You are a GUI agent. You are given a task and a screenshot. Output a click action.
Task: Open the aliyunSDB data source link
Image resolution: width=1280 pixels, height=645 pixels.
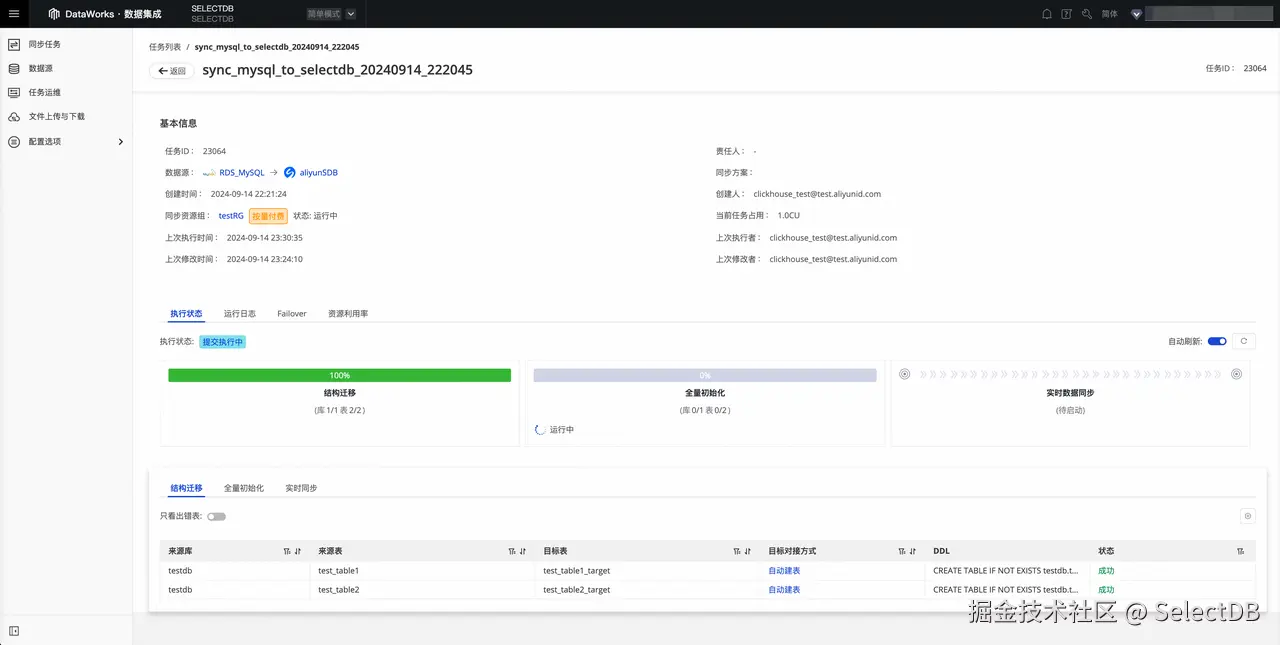click(x=319, y=173)
